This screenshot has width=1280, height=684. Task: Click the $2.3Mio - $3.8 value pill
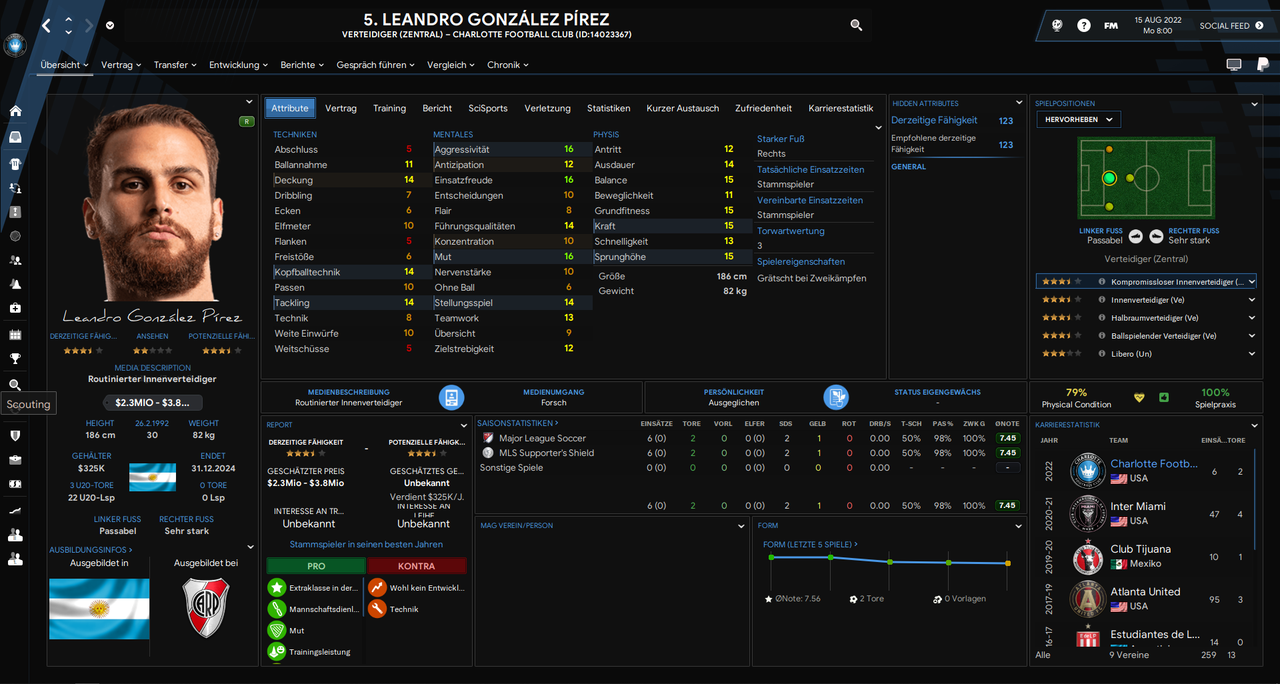point(154,402)
